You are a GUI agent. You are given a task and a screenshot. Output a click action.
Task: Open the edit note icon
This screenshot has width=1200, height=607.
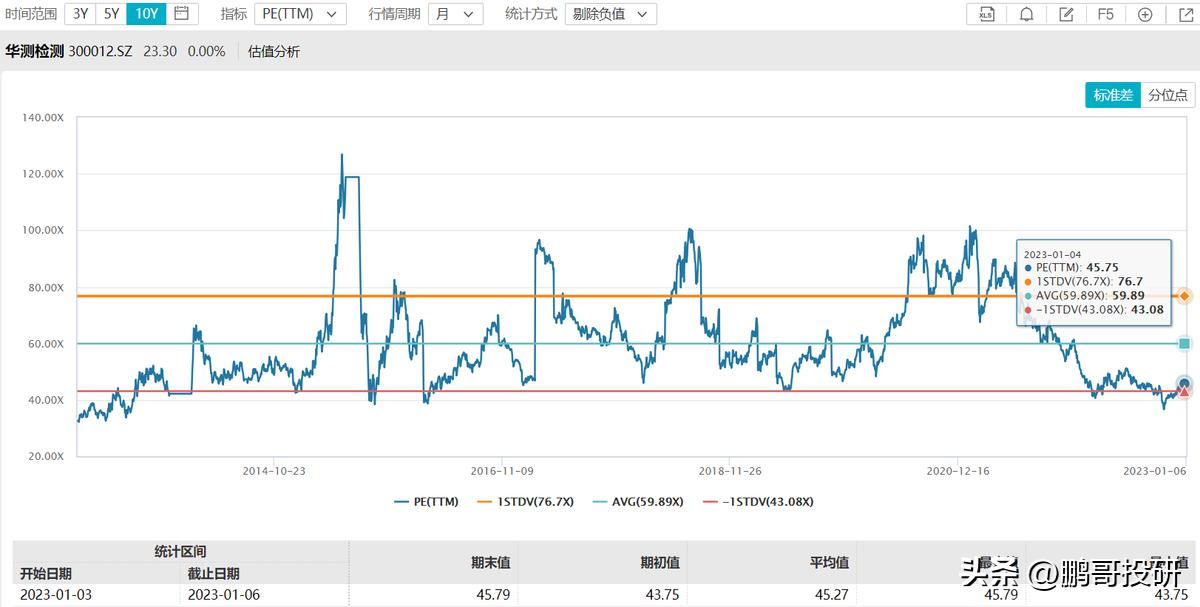pyautogui.click(x=1066, y=14)
